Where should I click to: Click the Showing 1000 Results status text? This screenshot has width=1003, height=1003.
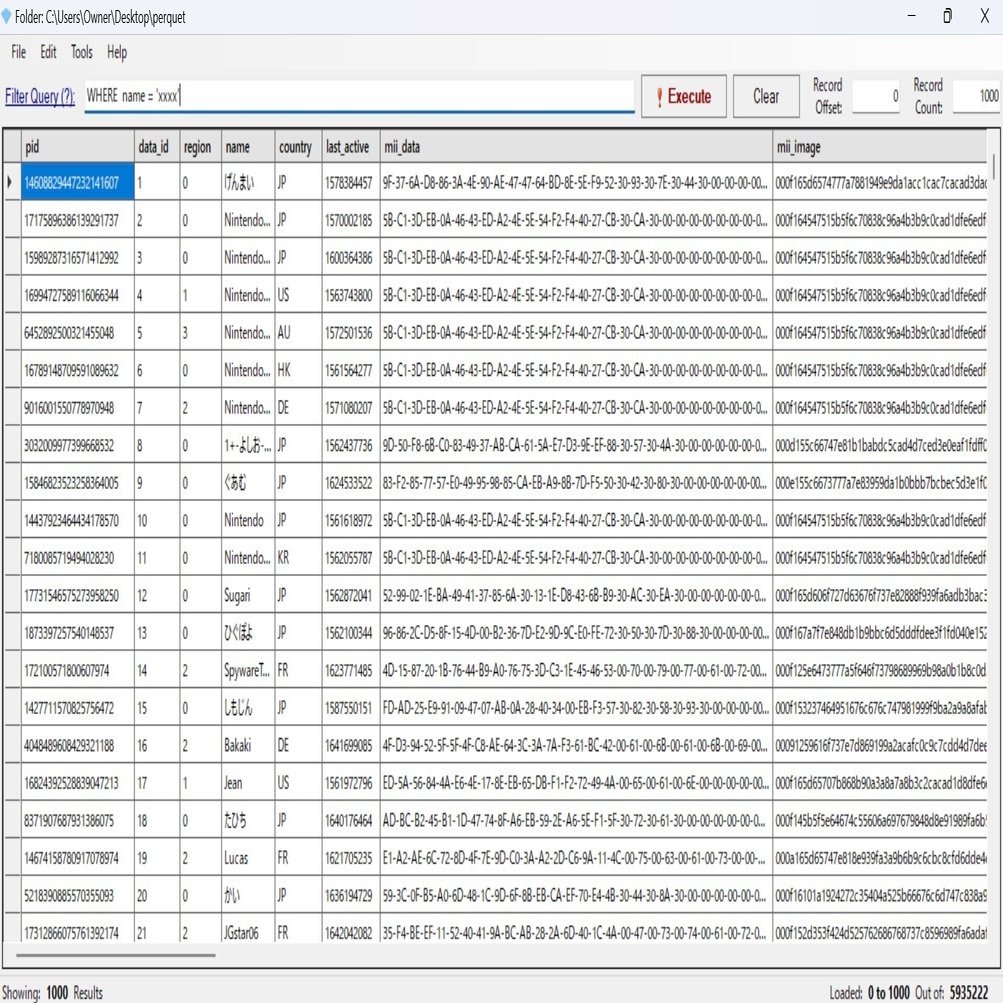(52, 992)
